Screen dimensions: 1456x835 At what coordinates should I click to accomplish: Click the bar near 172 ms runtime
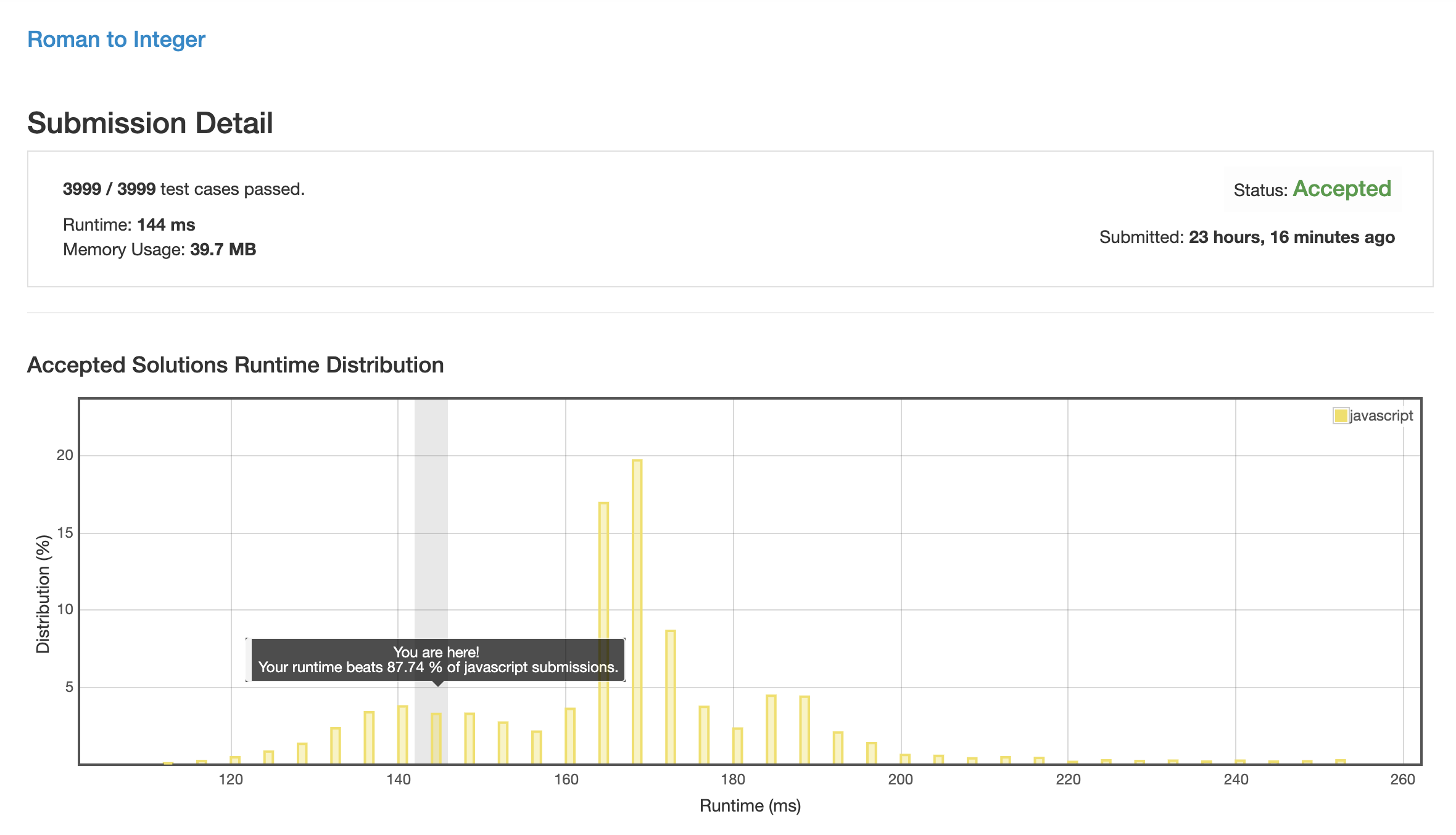[x=671, y=697]
